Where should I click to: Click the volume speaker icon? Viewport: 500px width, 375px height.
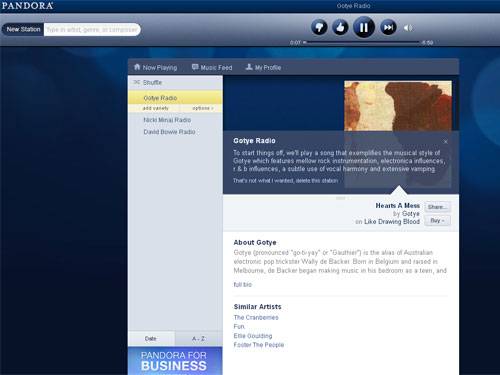[408, 28]
